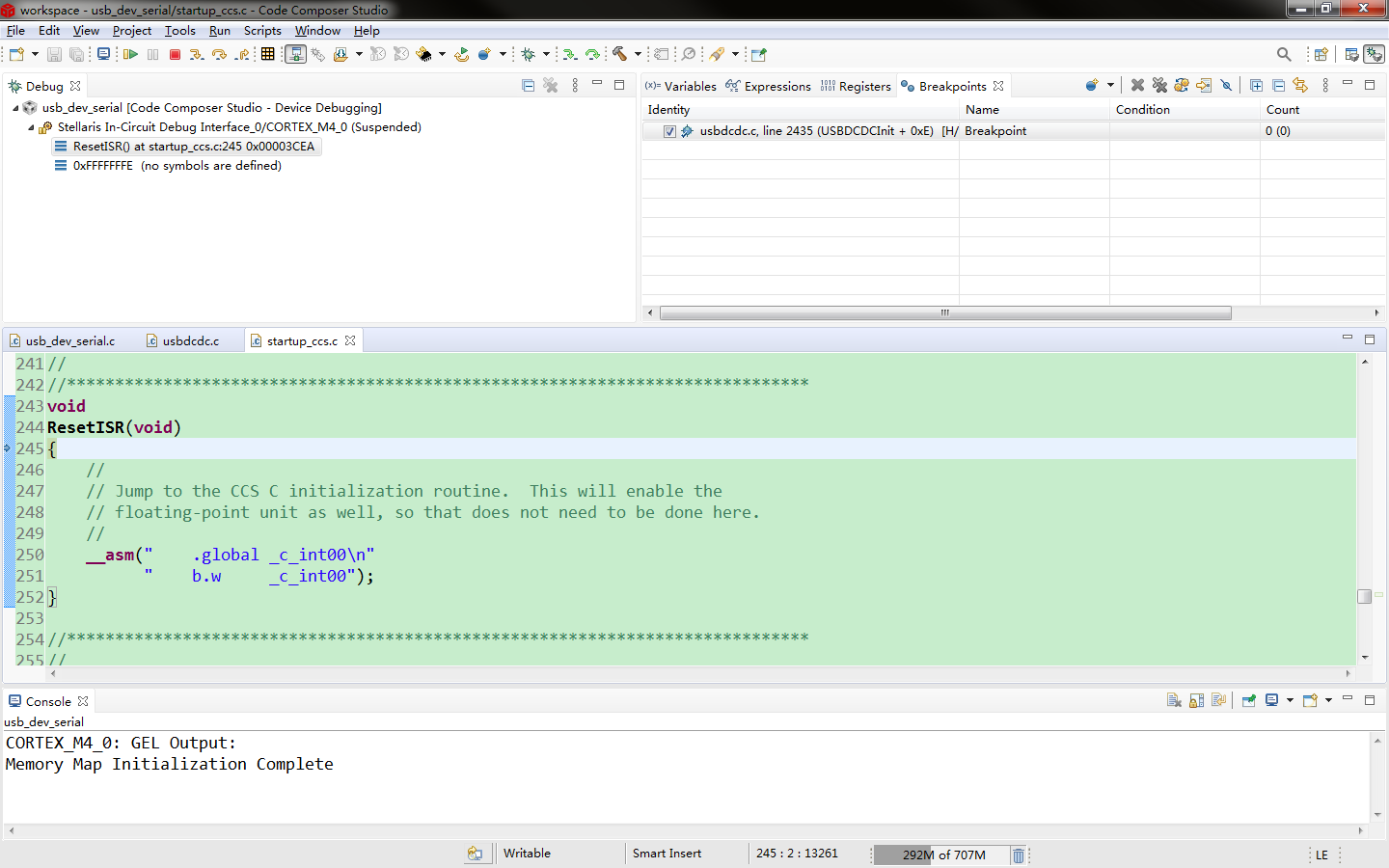Click the Breakpoints view horizontal scrollbar
Image resolution: width=1389 pixels, height=868 pixels.
click(x=945, y=312)
